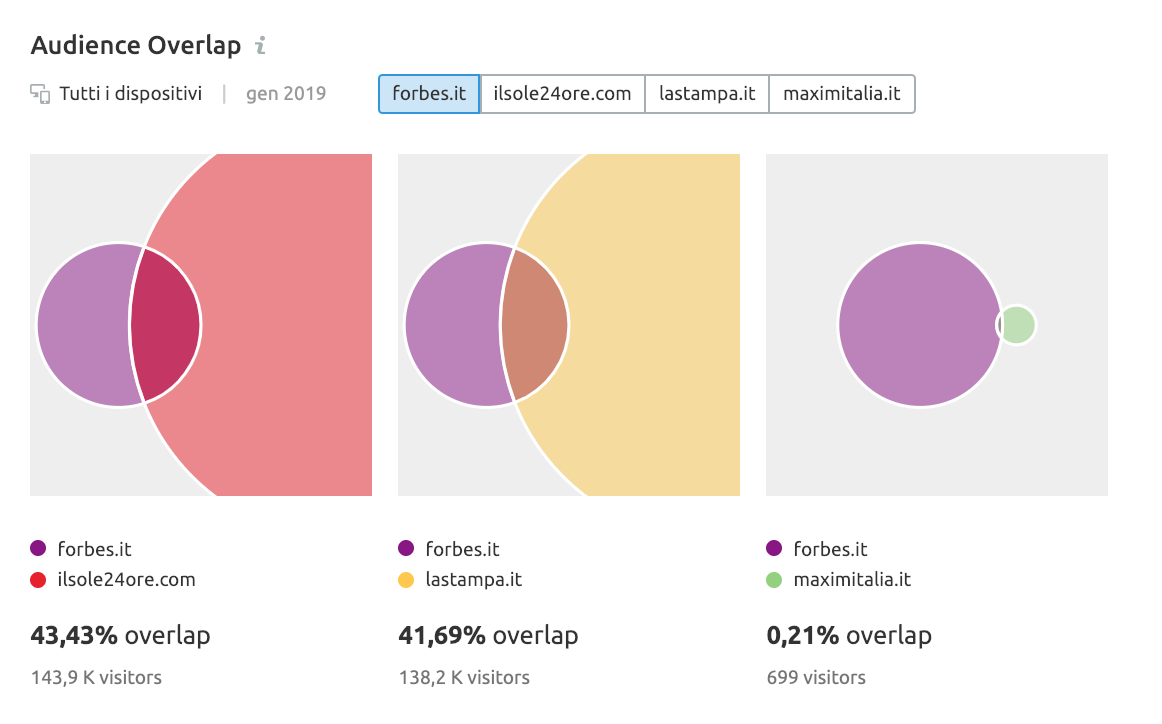
Task: Click the maximitalia.it legend label
Action: point(852,580)
